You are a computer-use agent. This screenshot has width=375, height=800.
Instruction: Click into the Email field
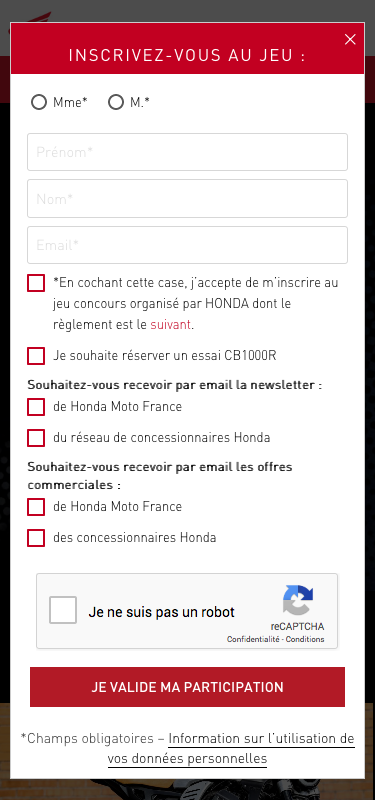187,245
